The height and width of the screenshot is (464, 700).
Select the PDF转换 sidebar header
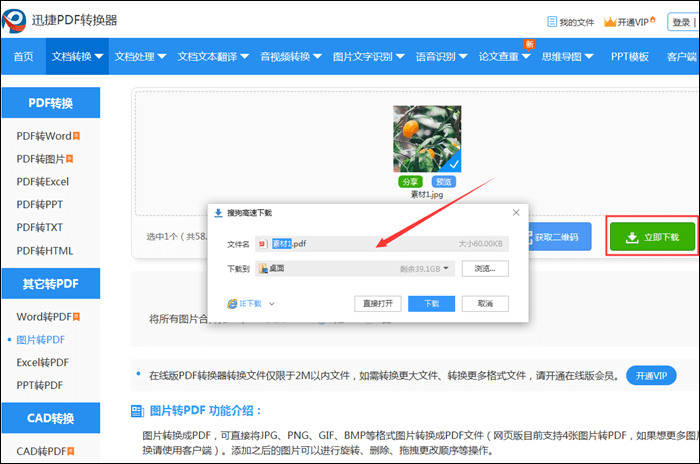[x=50, y=103]
